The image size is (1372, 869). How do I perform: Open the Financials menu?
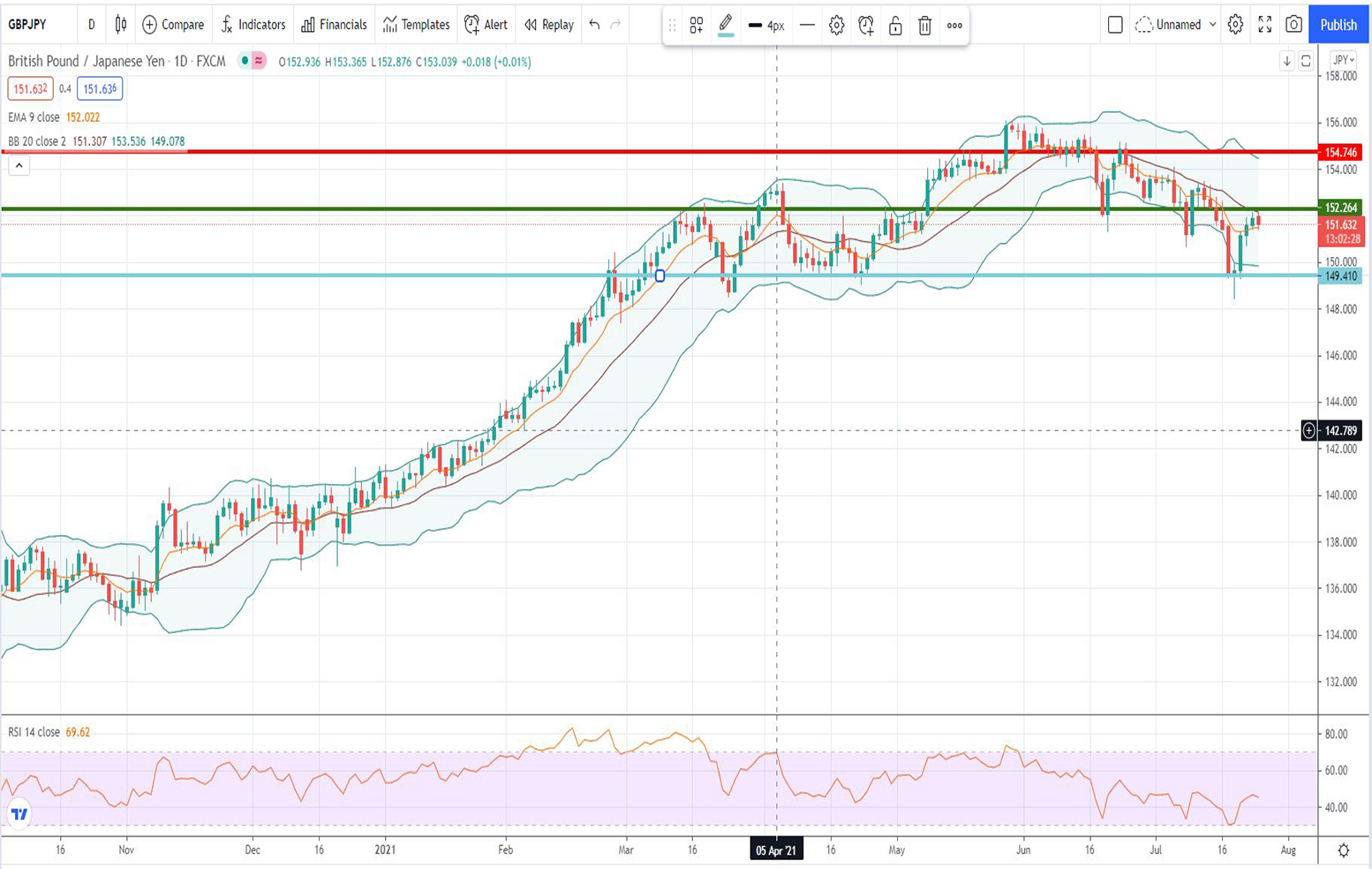pyautogui.click(x=334, y=25)
